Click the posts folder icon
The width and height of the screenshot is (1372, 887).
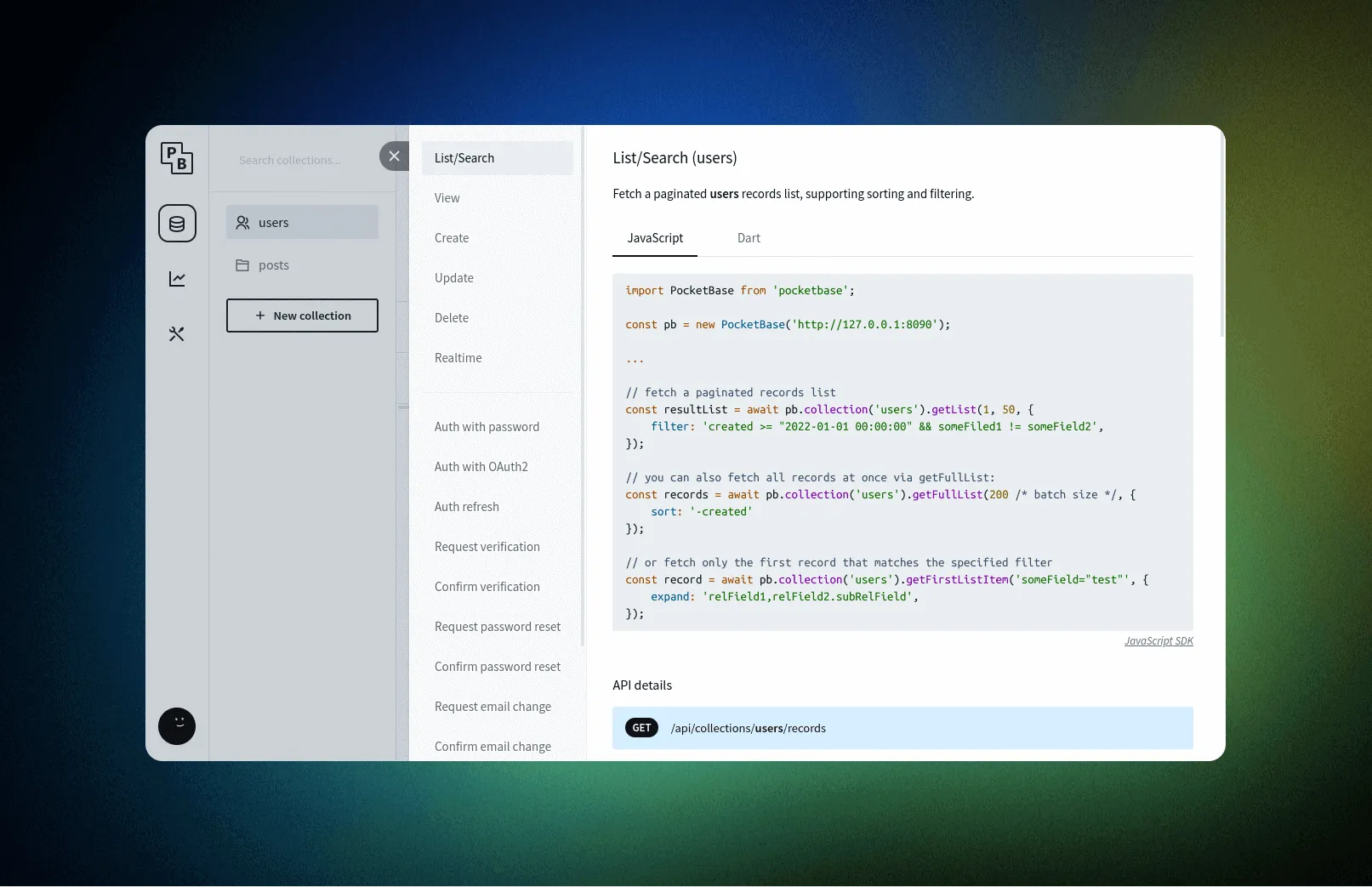click(242, 265)
